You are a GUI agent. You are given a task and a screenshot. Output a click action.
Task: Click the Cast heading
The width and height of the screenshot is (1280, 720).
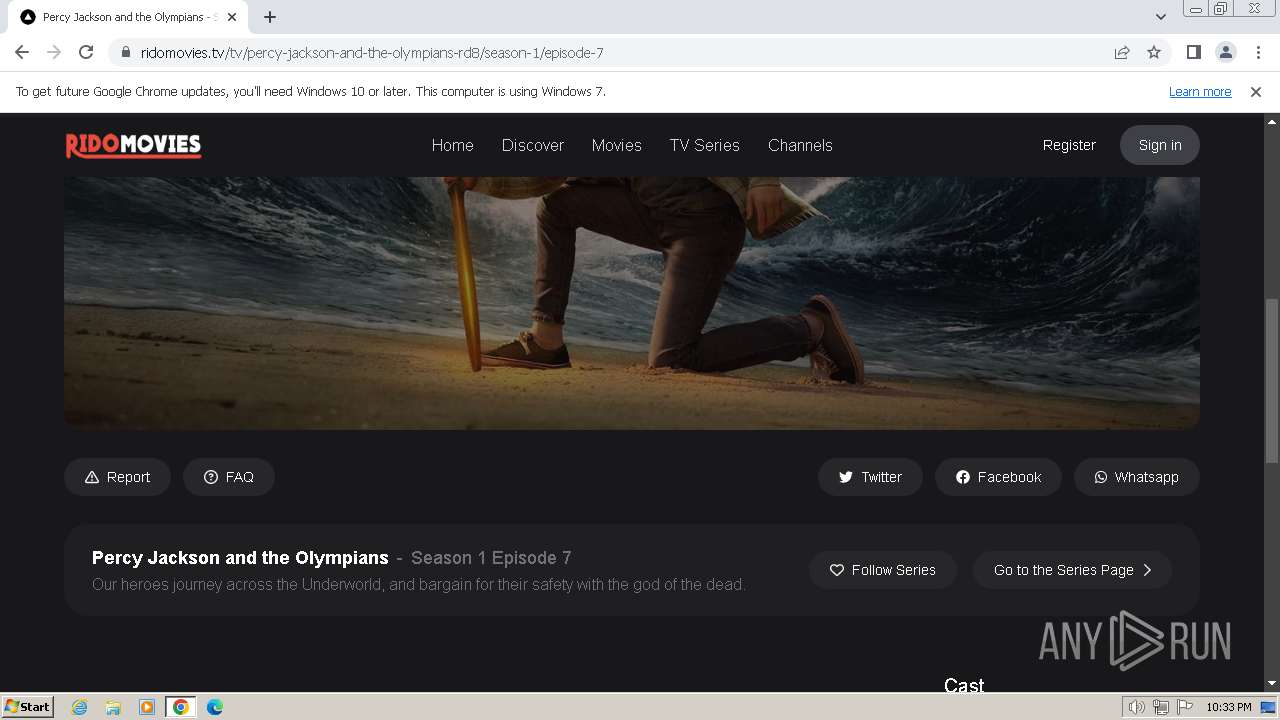click(964, 685)
